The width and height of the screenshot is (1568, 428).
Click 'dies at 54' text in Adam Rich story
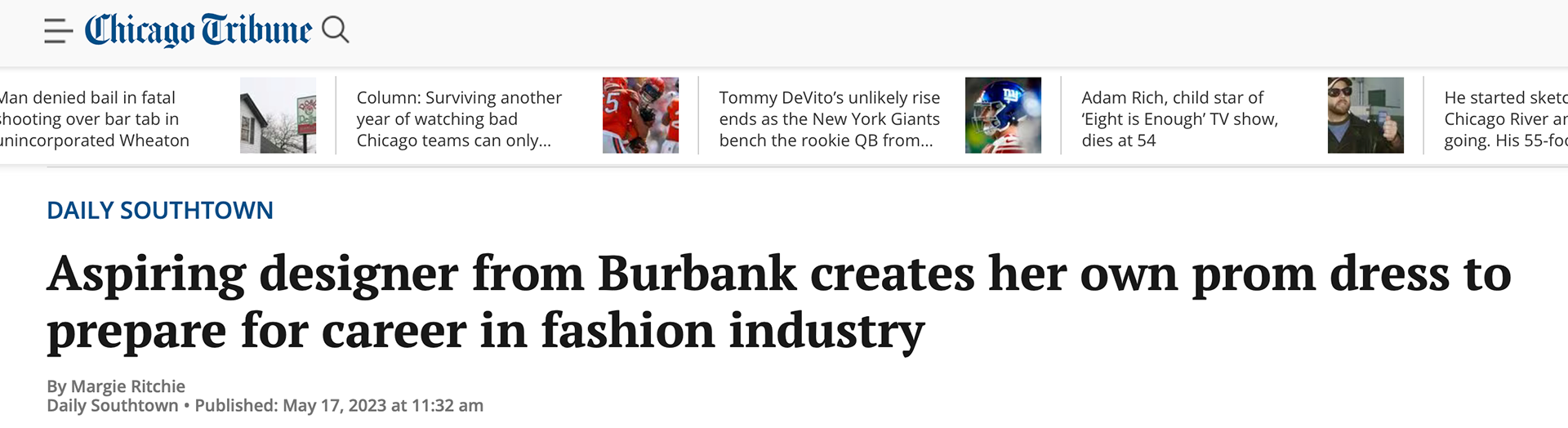tap(1119, 140)
